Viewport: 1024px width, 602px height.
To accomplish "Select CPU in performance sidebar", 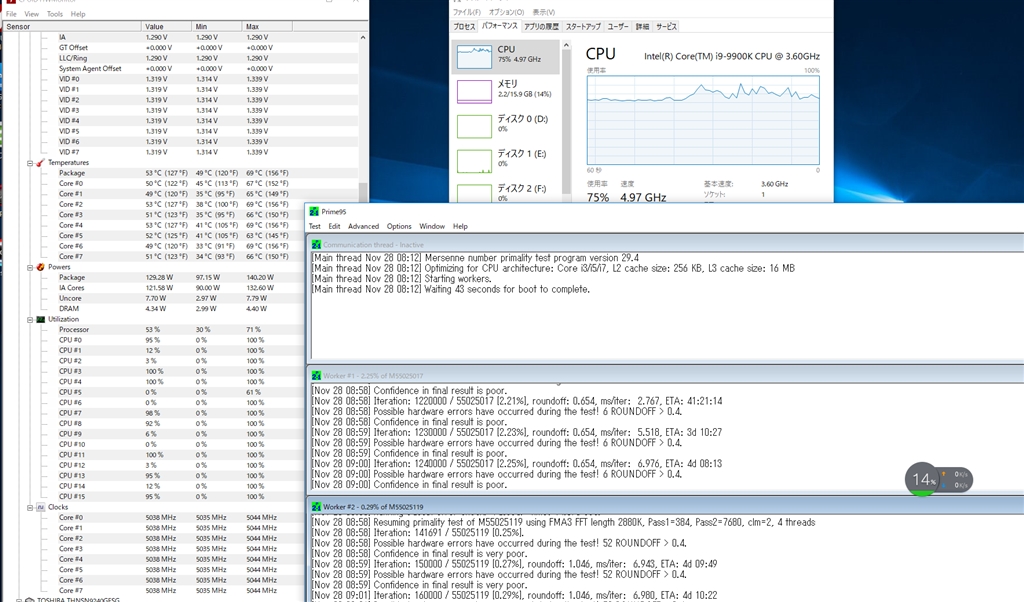I will pyautogui.click(x=506, y=57).
